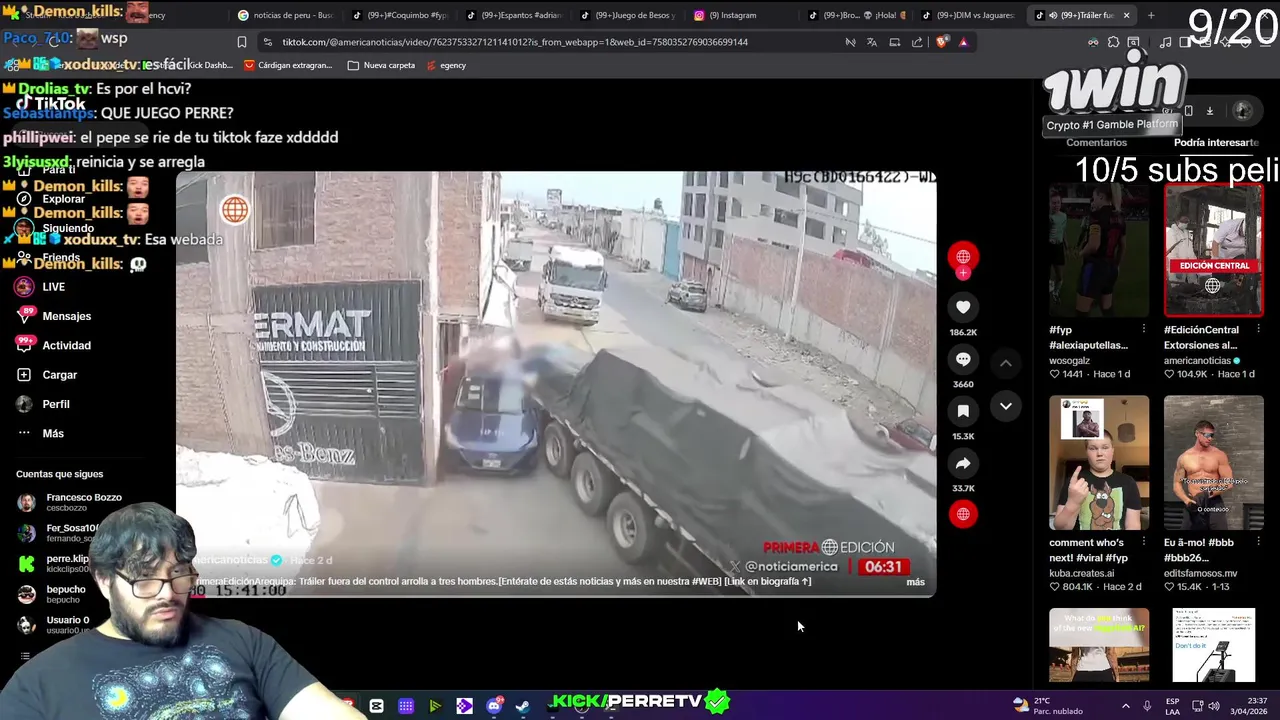This screenshot has height=720, width=1280.
Task: Expand the video caption with 'más'
Action: click(x=915, y=581)
